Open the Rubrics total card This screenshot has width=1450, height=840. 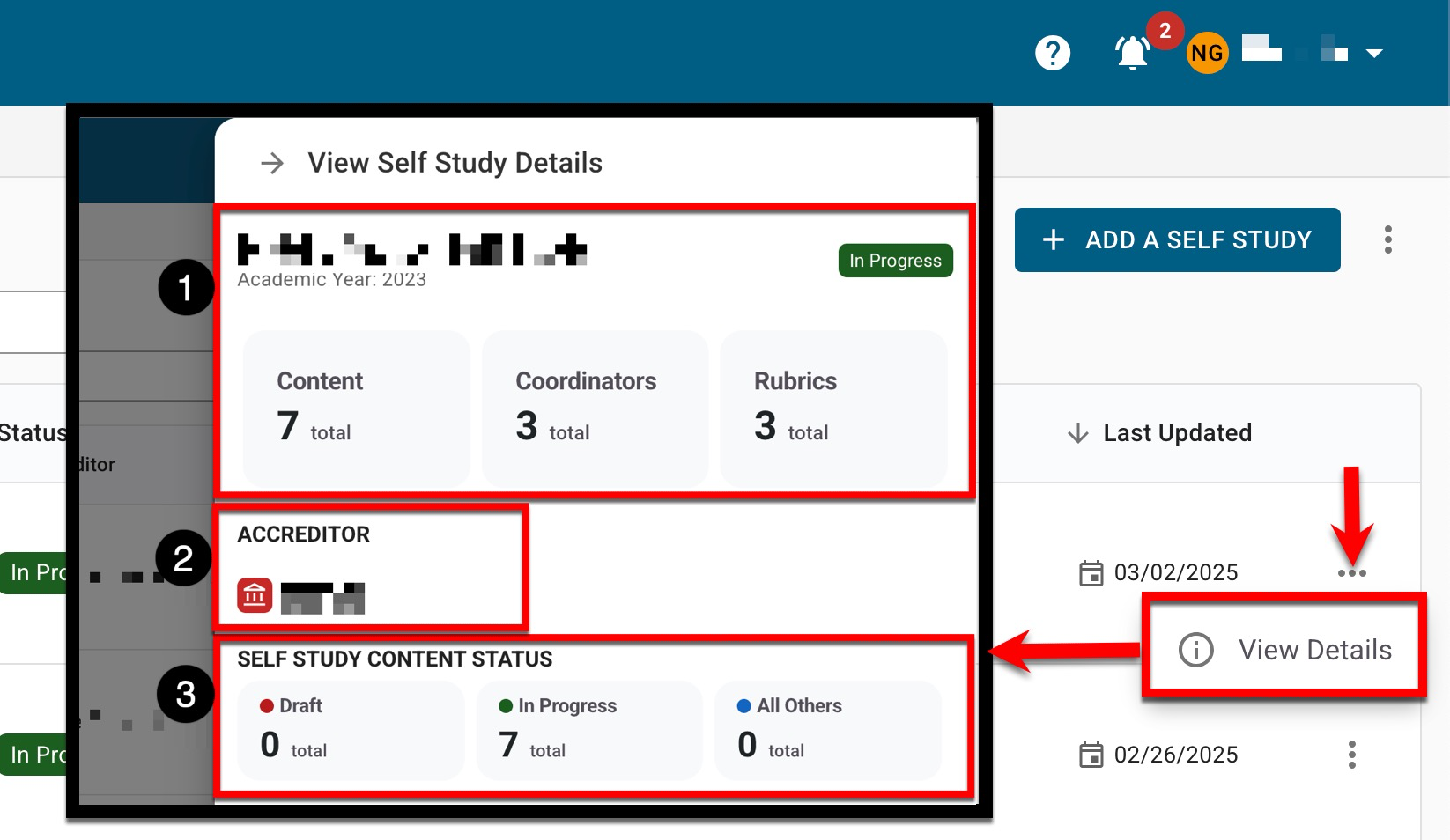point(832,407)
